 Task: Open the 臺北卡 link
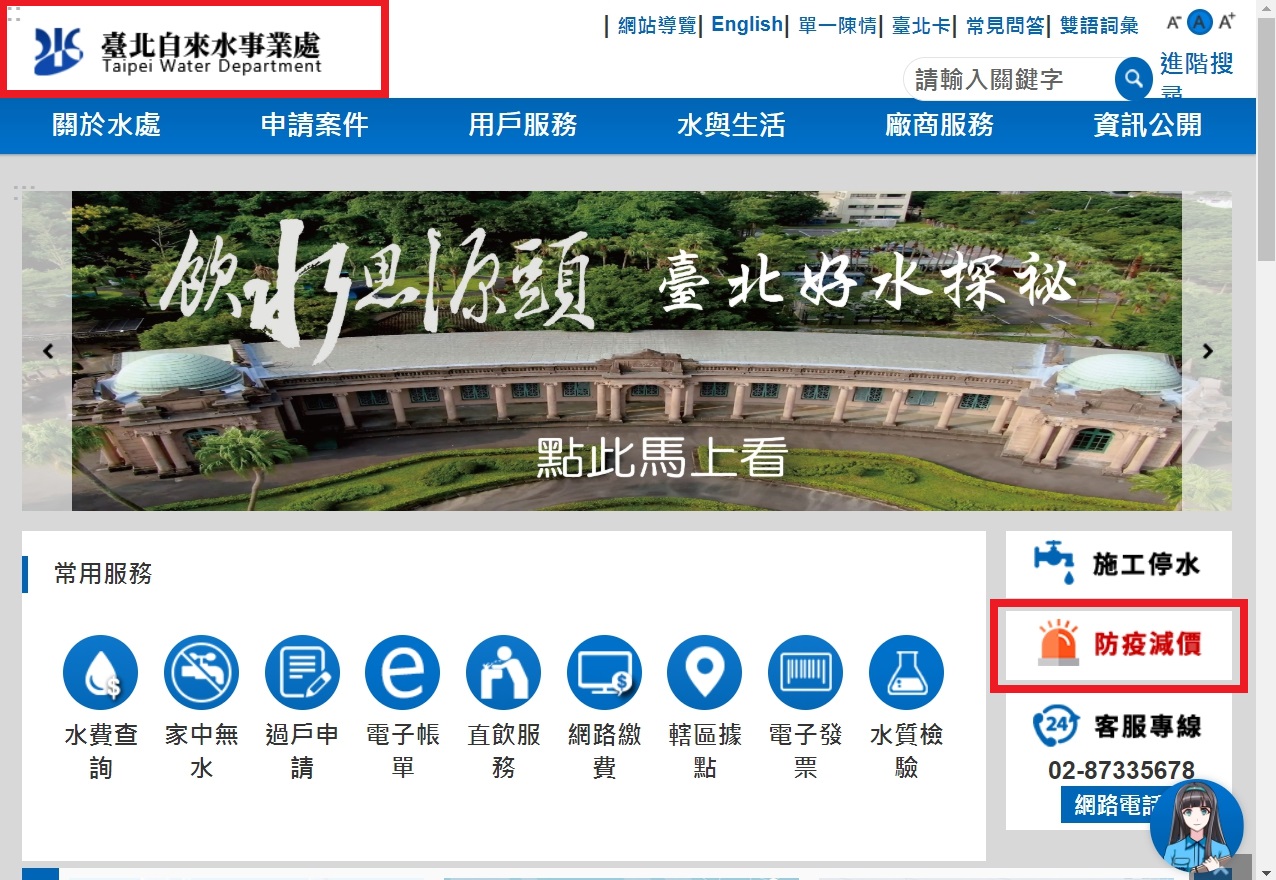[922, 26]
